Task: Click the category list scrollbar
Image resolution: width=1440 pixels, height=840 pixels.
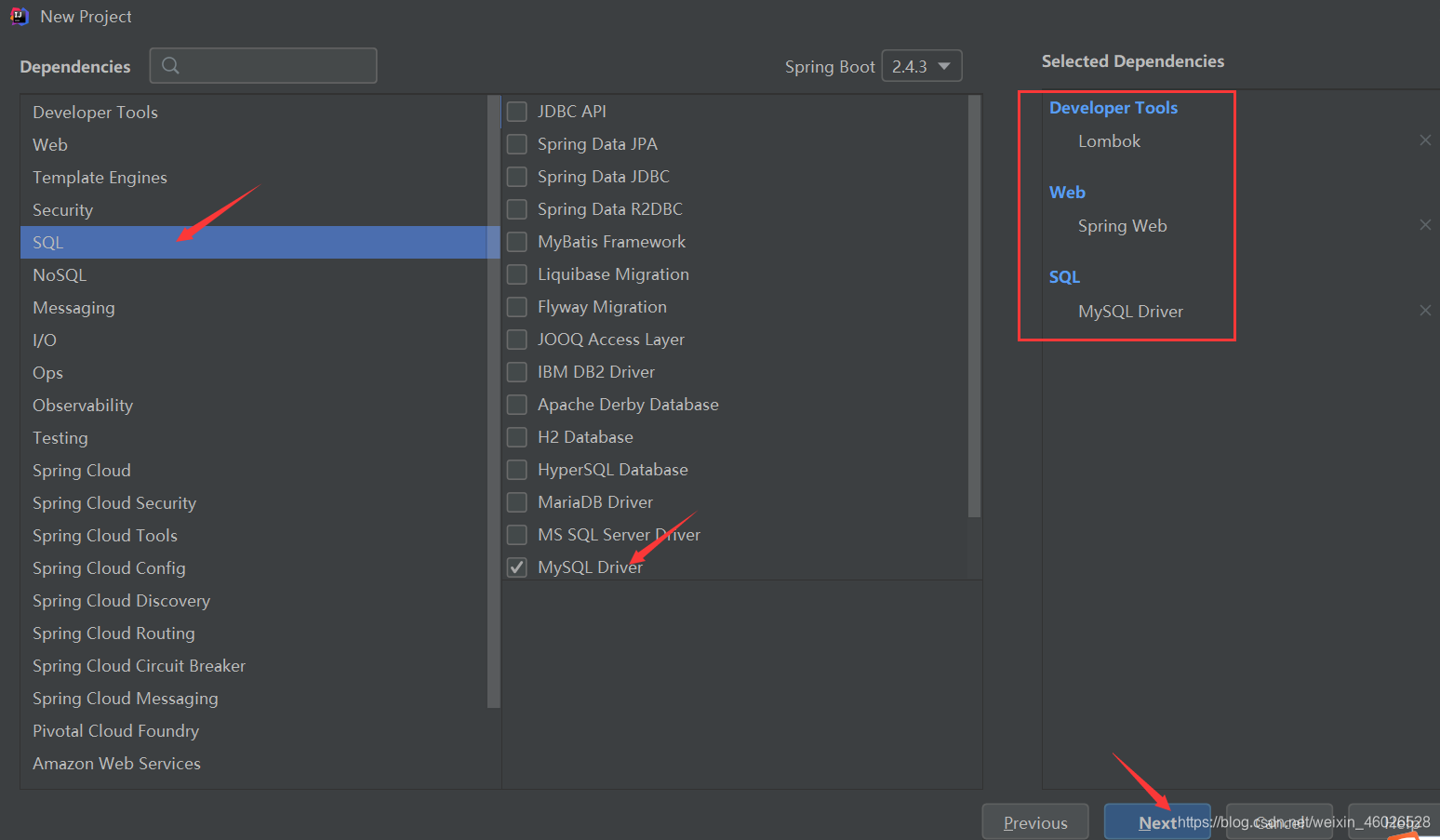Action: [x=494, y=401]
